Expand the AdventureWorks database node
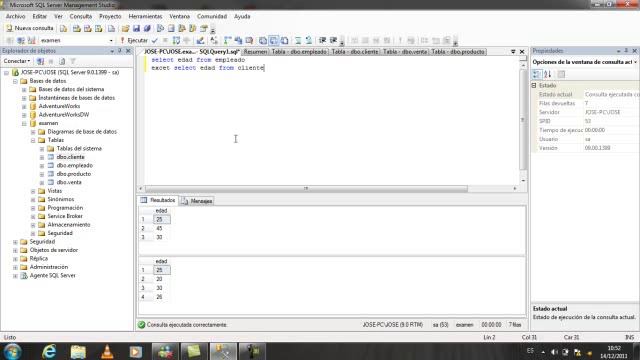The width and height of the screenshot is (640, 360). click(x=24, y=107)
